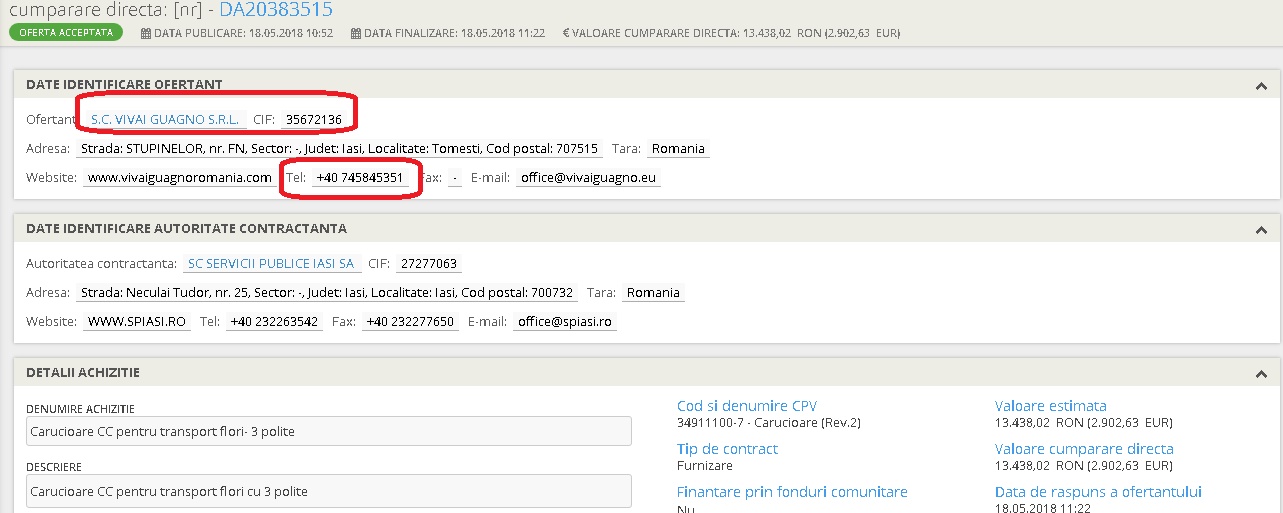Click the Tip de contract label
This screenshot has width=1283, height=513.
pos(727,449)
